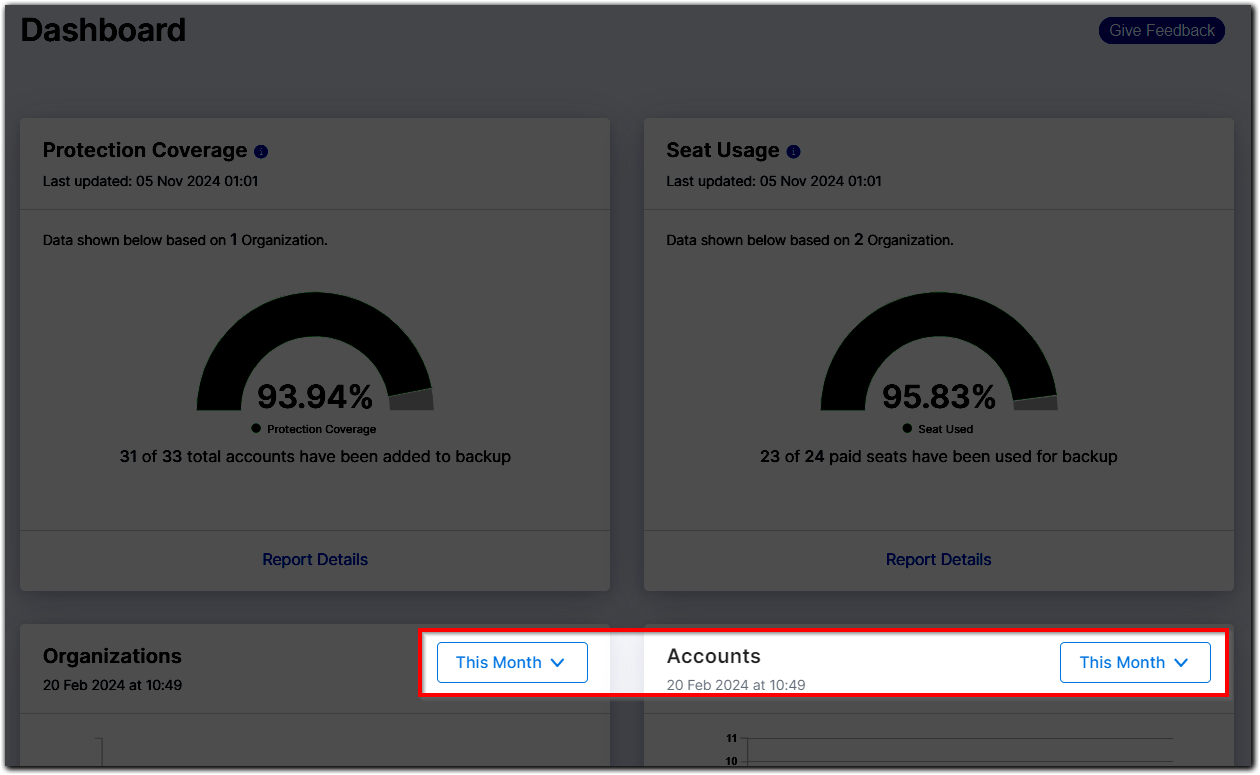Expand the This Month dropdown for Organizations
1260x775 pixels.
coord(512,662)
